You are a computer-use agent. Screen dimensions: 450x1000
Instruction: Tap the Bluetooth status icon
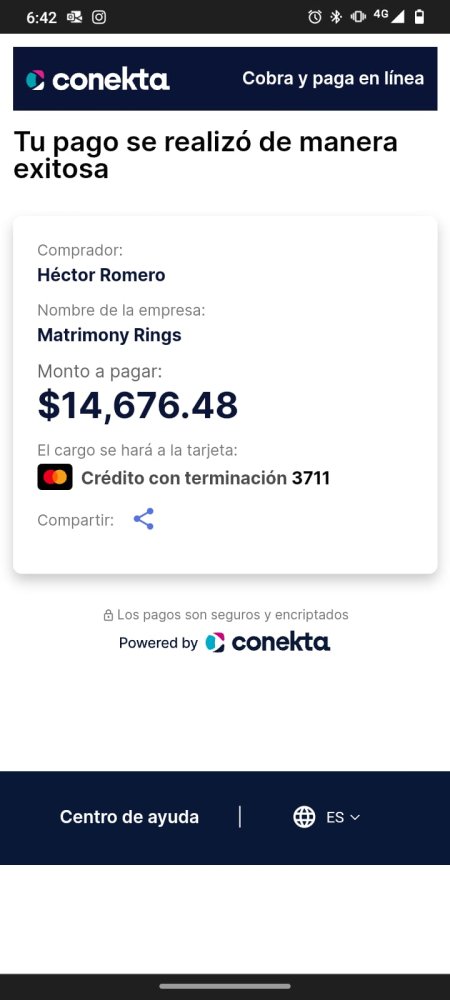point(336,17)
